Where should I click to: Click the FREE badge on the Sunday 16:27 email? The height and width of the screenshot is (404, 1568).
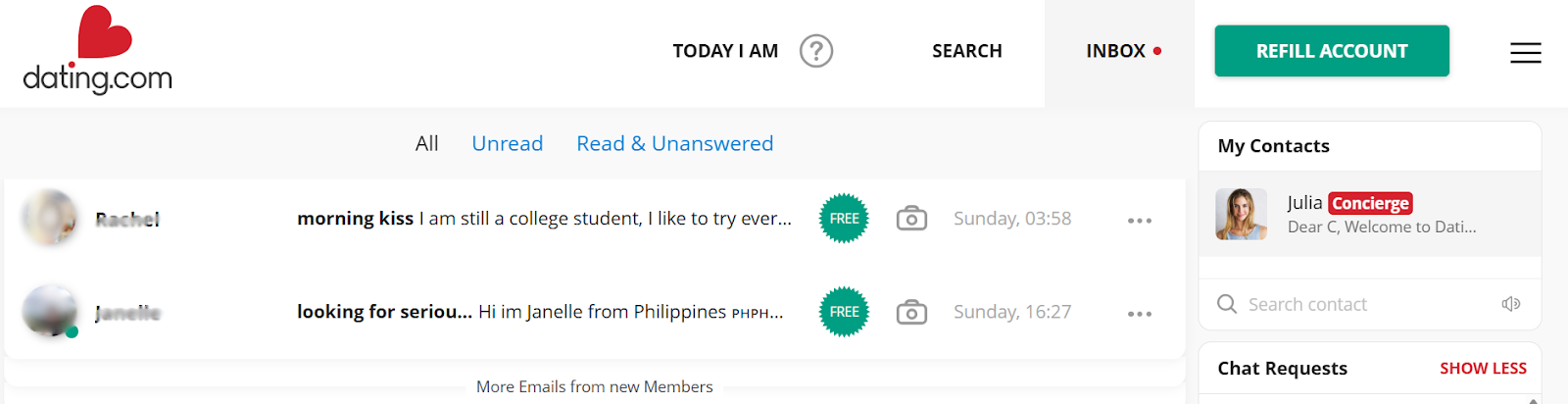pyautogui.click(x=844, y=312)
